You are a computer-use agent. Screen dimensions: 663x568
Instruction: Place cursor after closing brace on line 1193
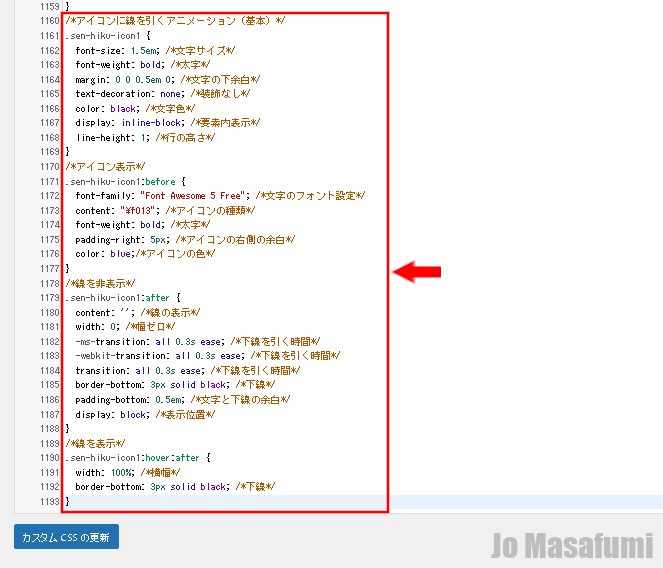pyautogui.click(x=71, y=502)
